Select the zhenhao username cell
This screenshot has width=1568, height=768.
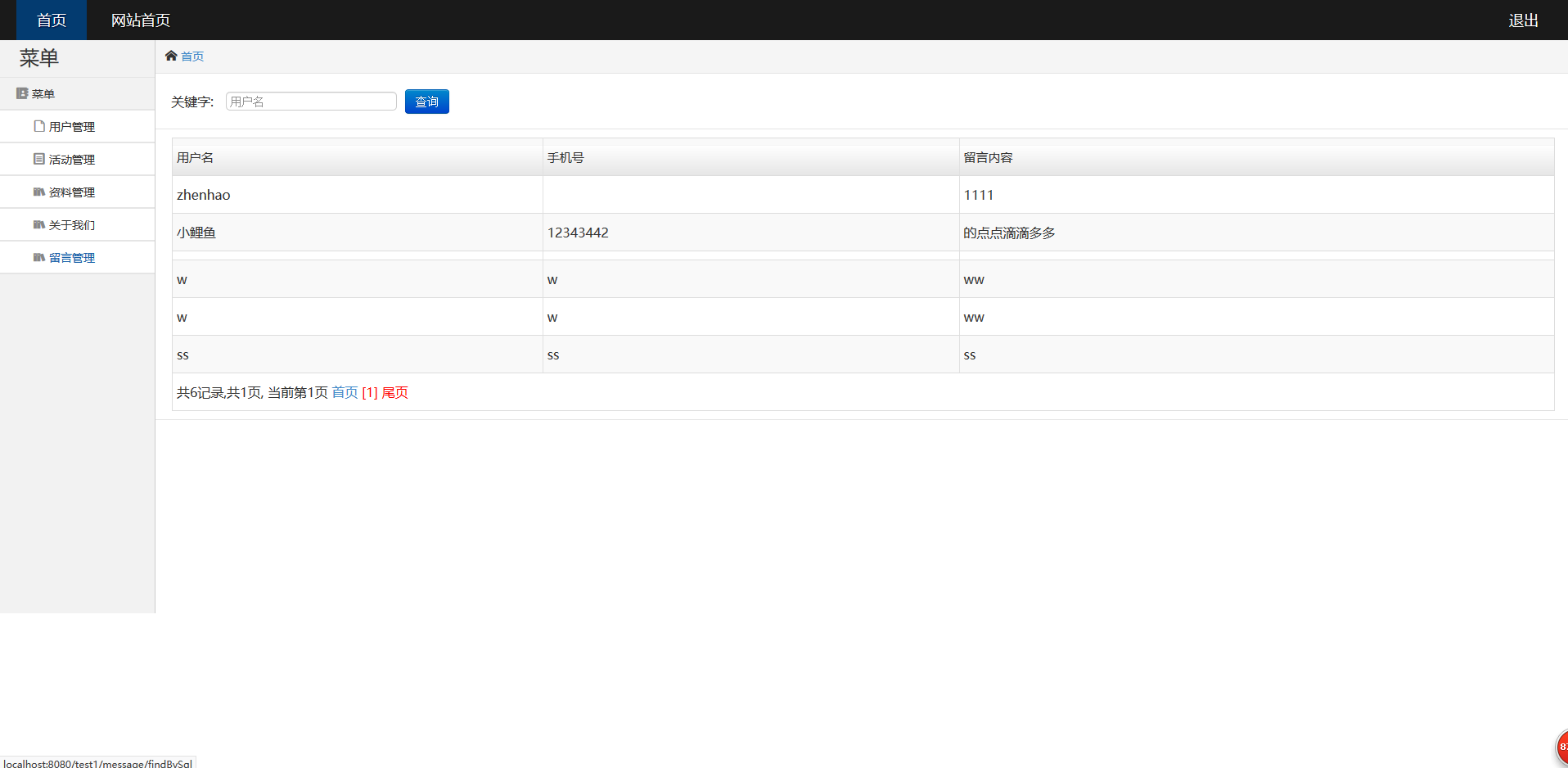click(x=358, y=195)
